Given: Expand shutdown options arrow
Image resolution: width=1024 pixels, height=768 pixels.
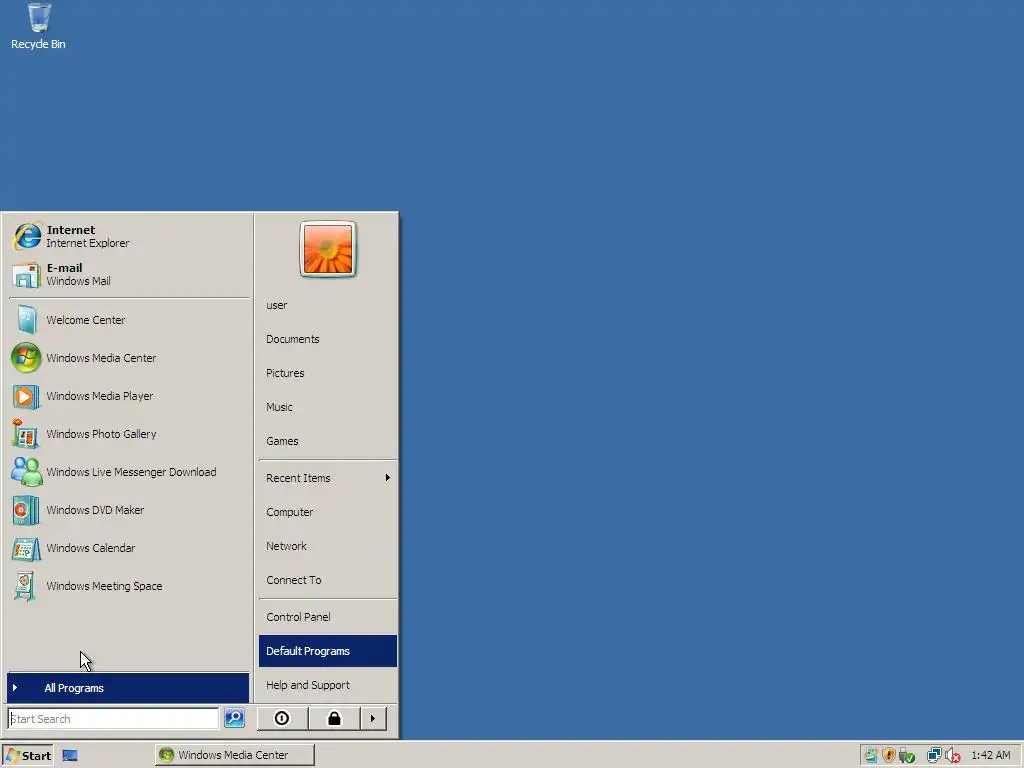Looking at the screenshot, I should 373,718.
